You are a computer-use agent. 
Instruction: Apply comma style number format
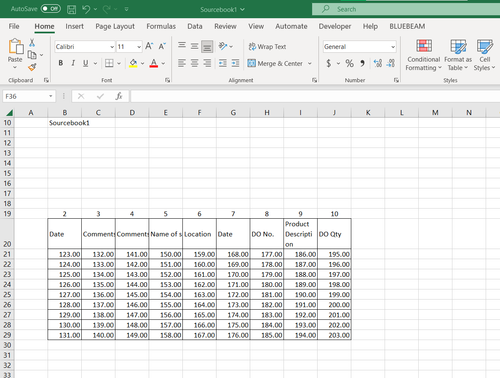[x=362, y=63]
